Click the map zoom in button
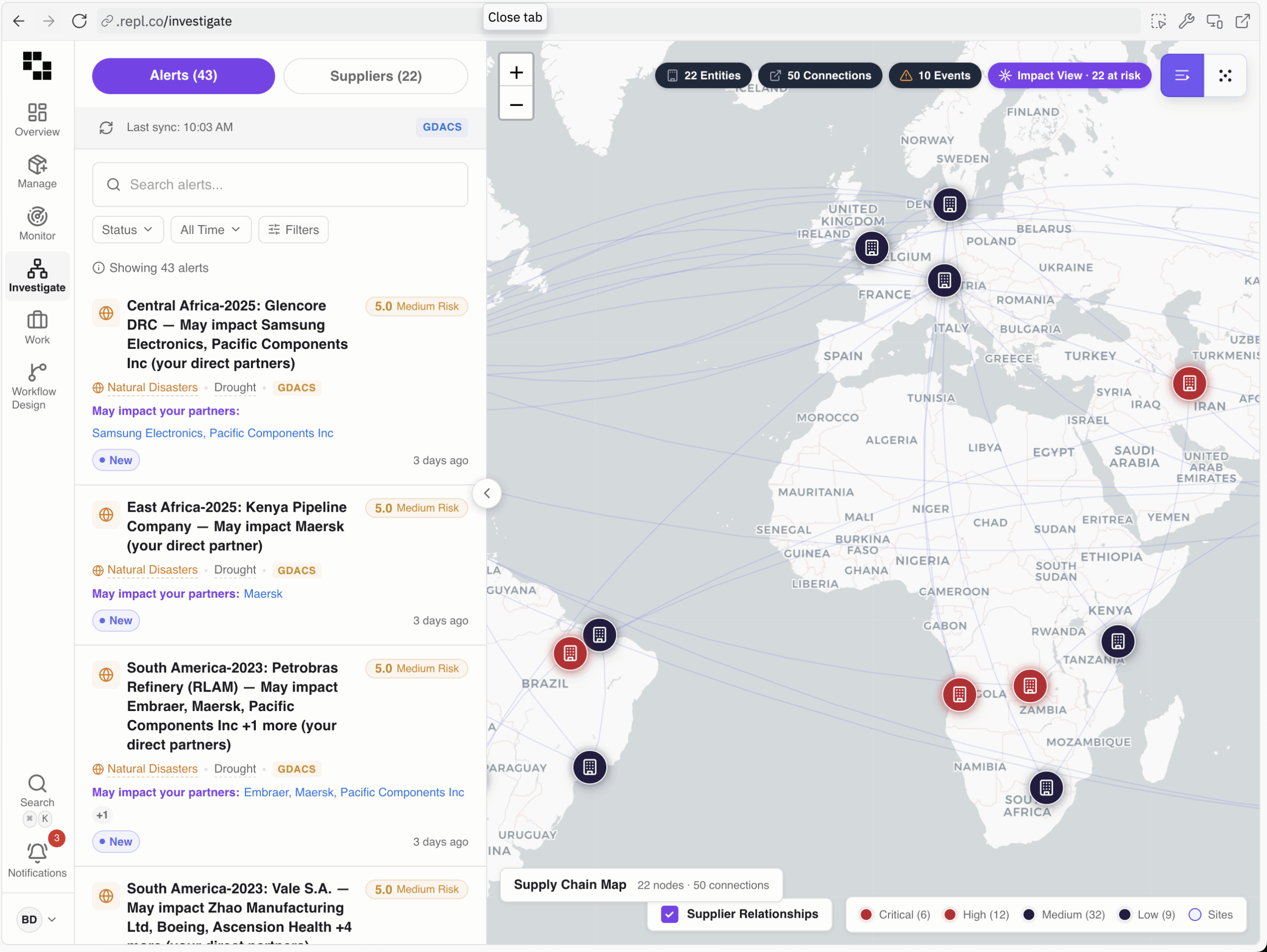Viewport: 1267px width, 952px height. 516,73
